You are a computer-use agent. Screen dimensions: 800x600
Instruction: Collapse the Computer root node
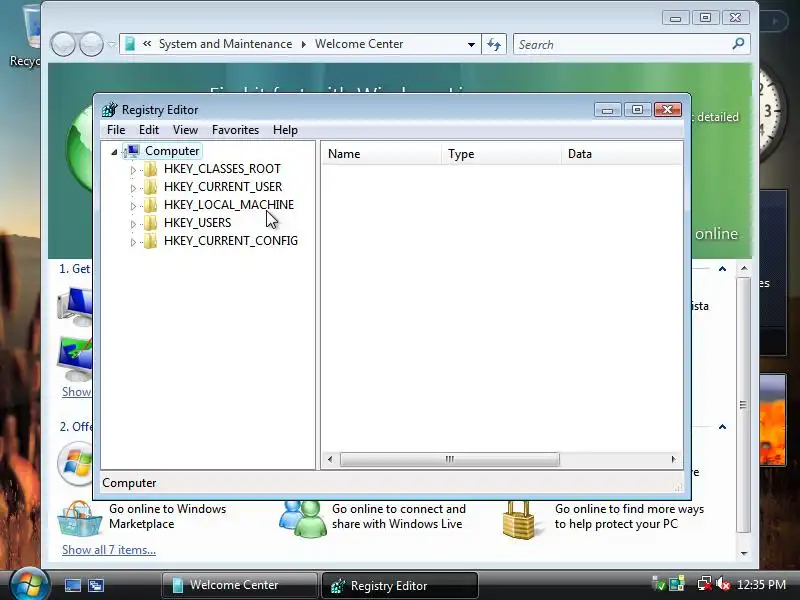pos(114,152)
